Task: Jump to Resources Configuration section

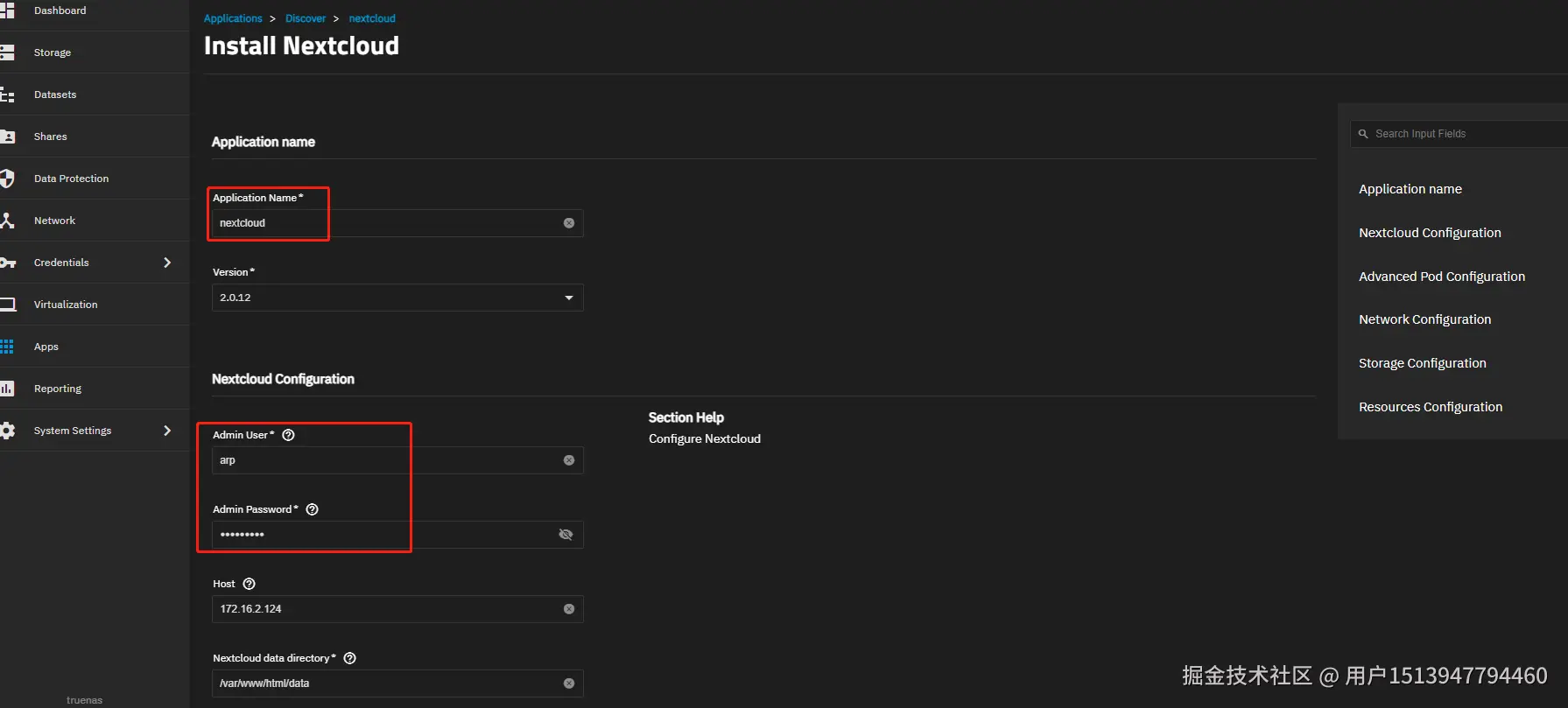Action: click(1431, 407)
